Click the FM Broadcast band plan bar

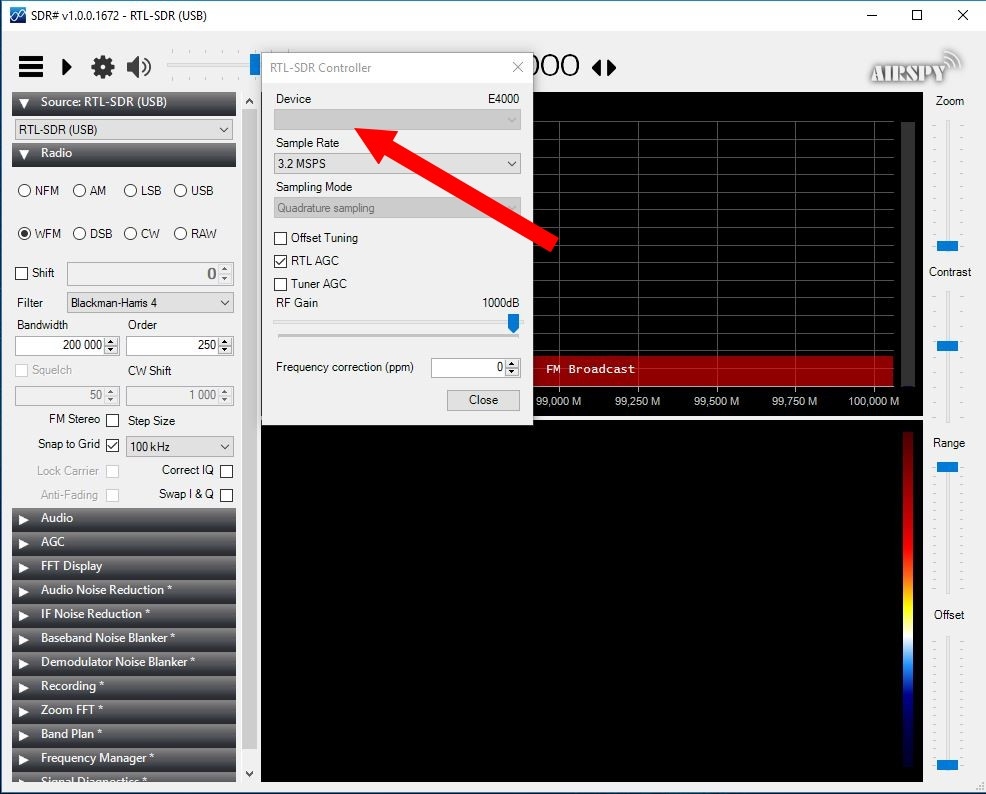713,370
